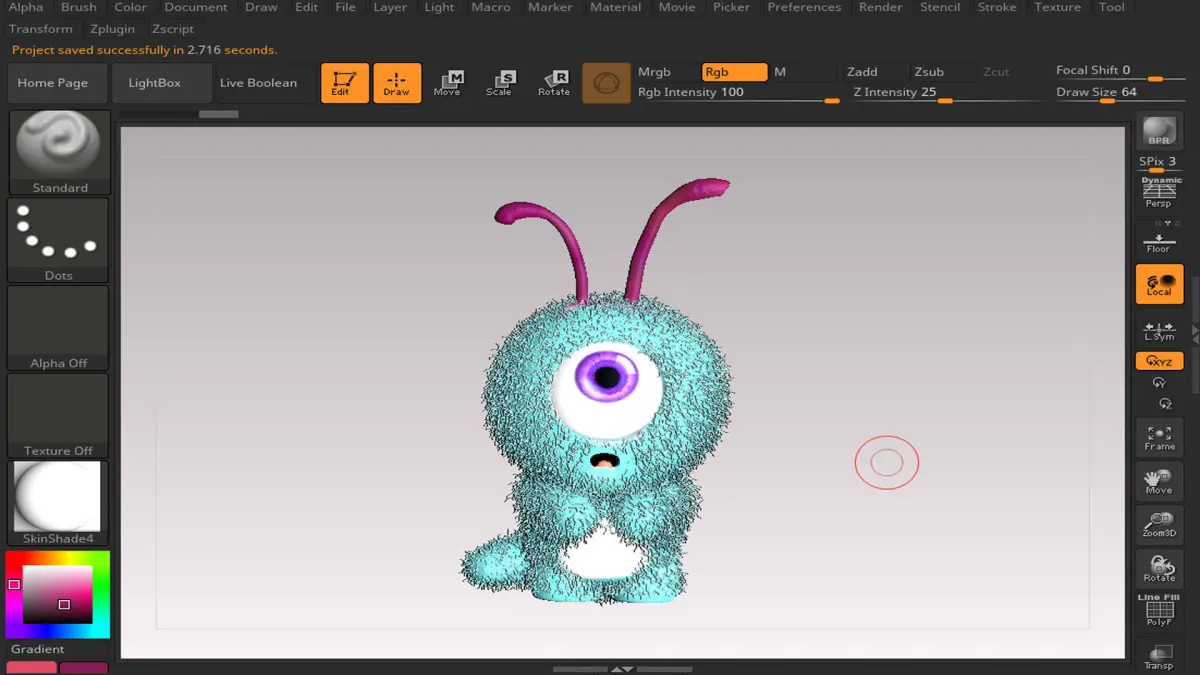
Task: Open the Transform menu
Action: pos(41,29)
